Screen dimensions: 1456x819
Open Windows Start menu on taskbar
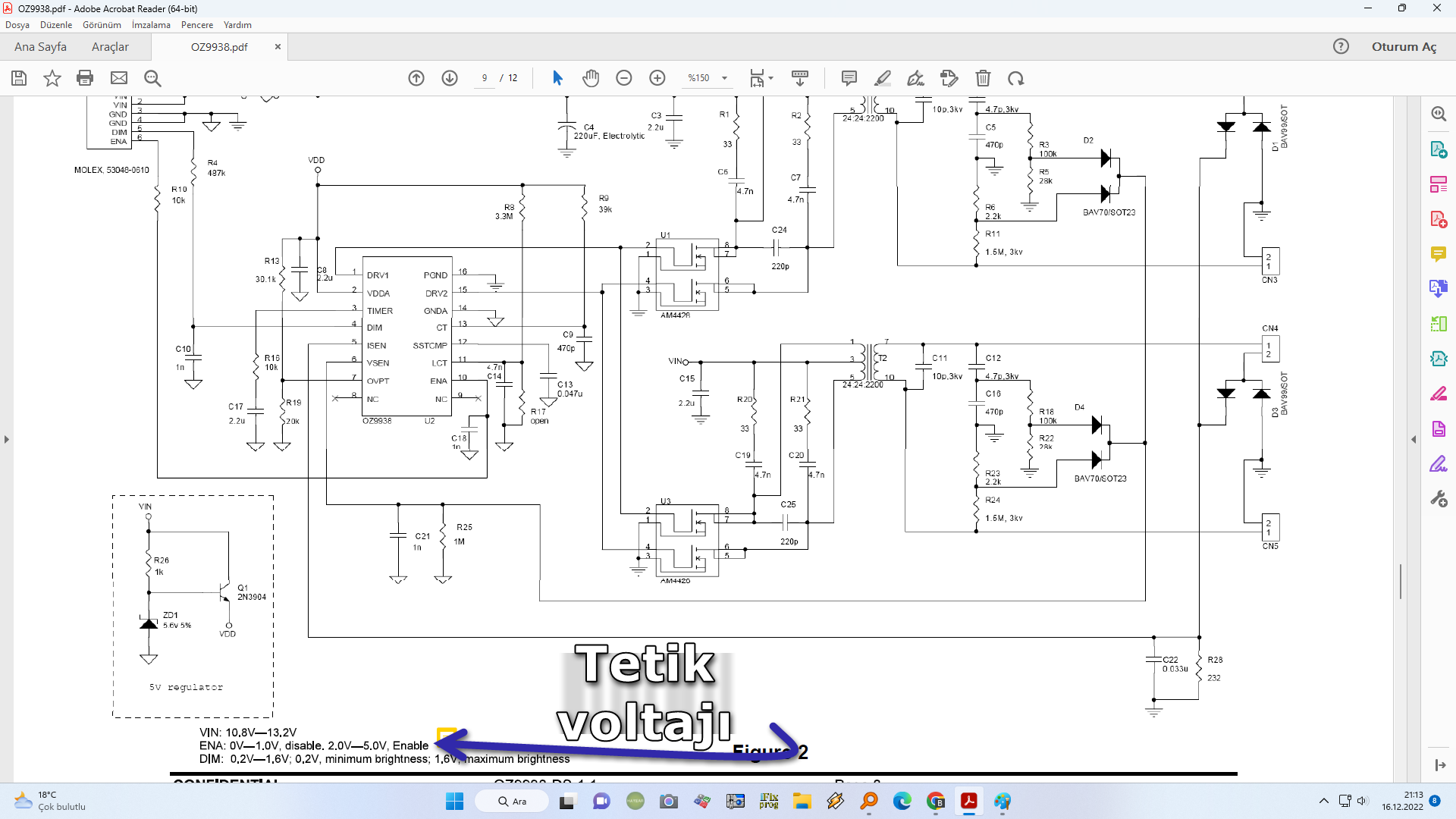(454, 802)
